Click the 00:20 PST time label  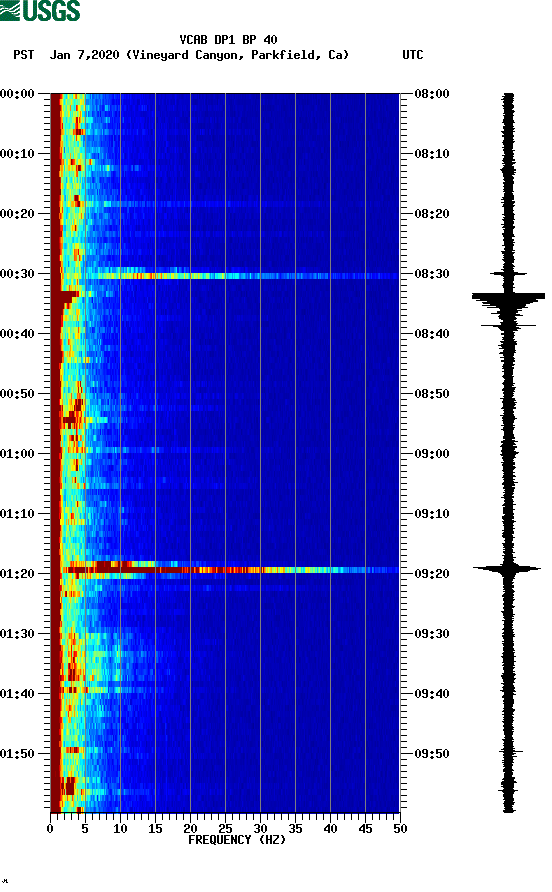pos(18,214)
